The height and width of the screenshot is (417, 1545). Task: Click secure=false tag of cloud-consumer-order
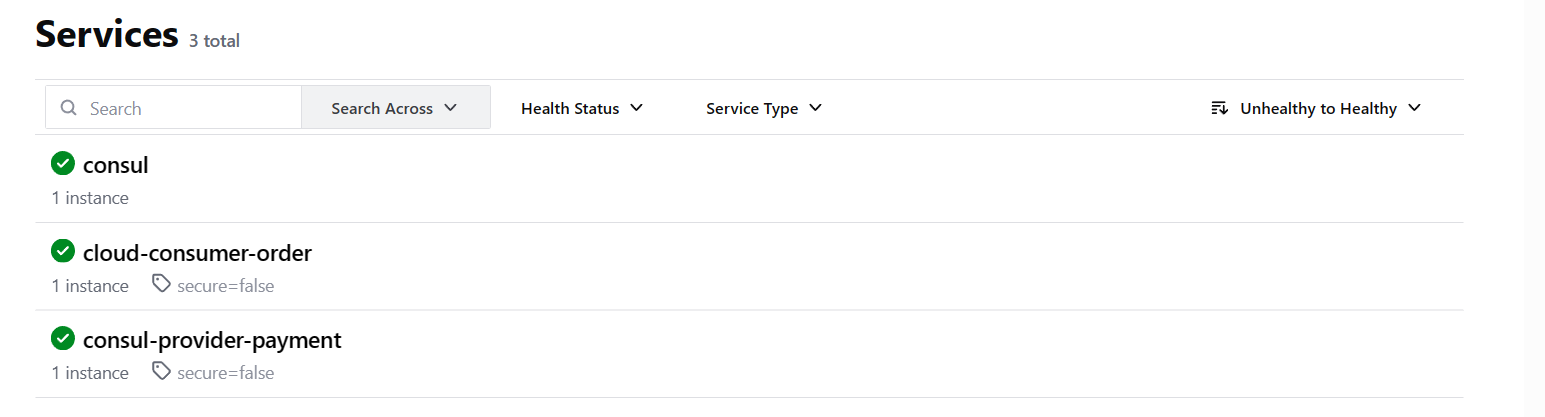click(225, 286)
